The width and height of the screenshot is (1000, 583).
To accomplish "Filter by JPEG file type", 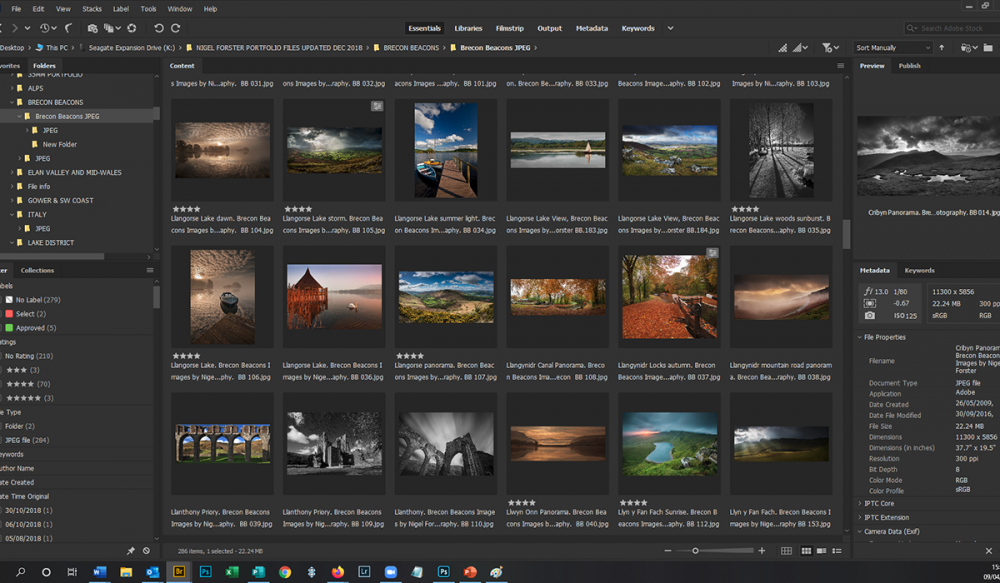I will click(27, 440).
